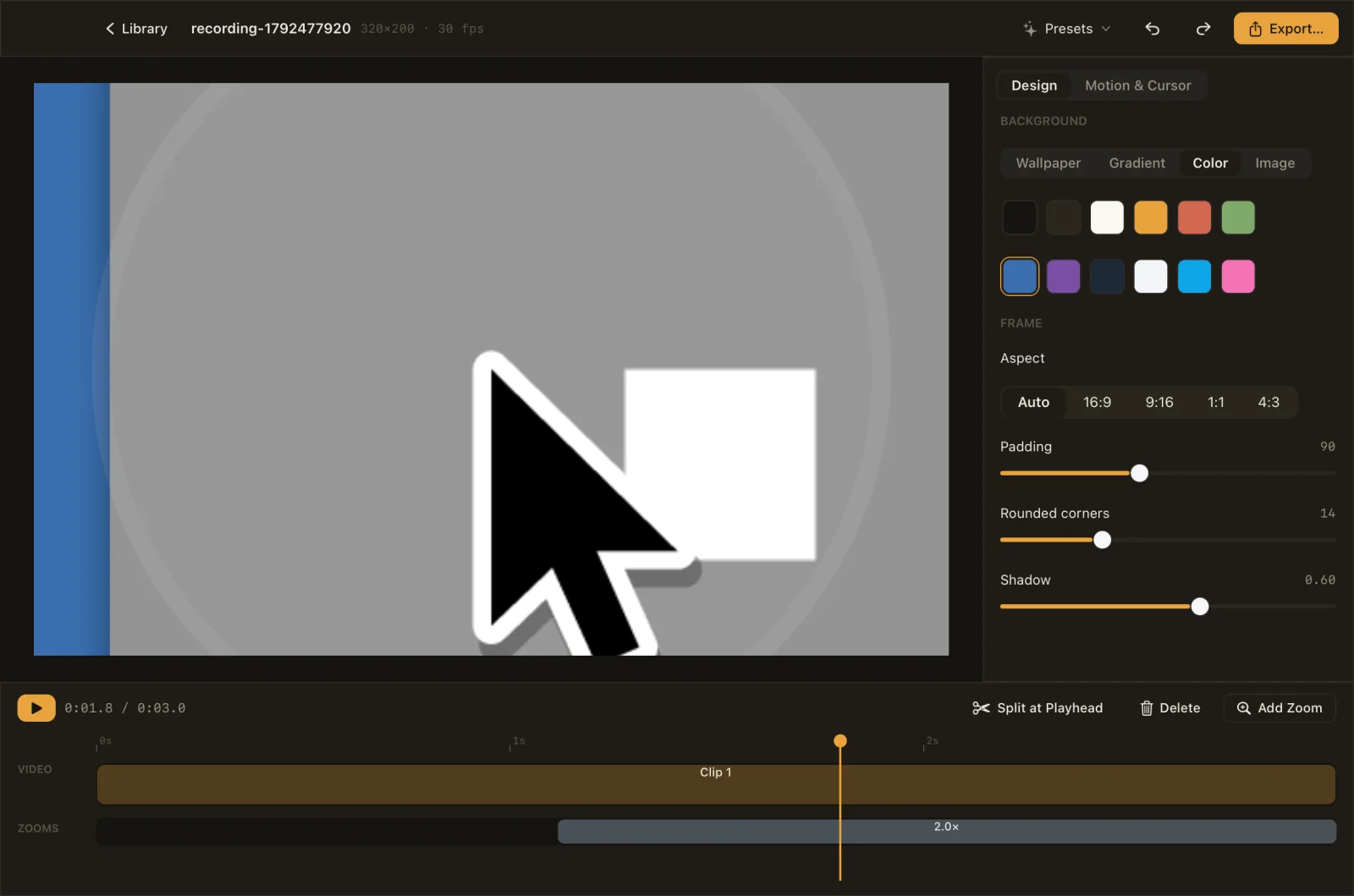Pick the selected blue color swatch
This screenshot has width=1354, height=896.
pyautogui.click(x=1019, y=277)
